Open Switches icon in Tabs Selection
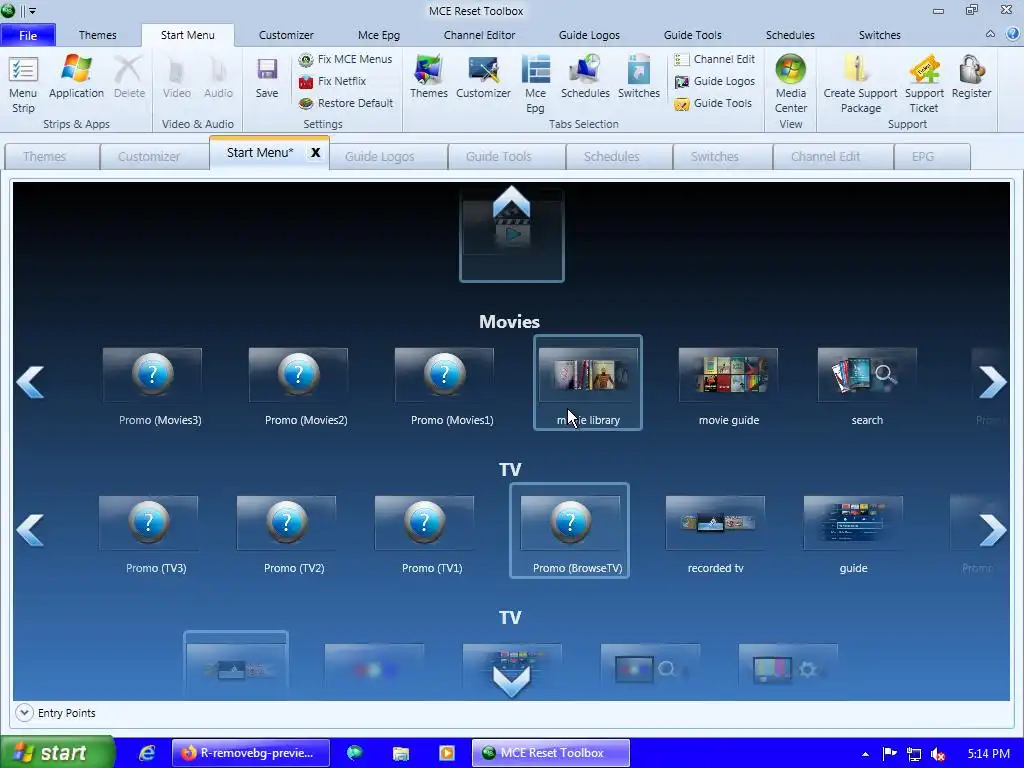Viewport: 1024px width, 768px height. pyautogui.click(x=639, y=77)
